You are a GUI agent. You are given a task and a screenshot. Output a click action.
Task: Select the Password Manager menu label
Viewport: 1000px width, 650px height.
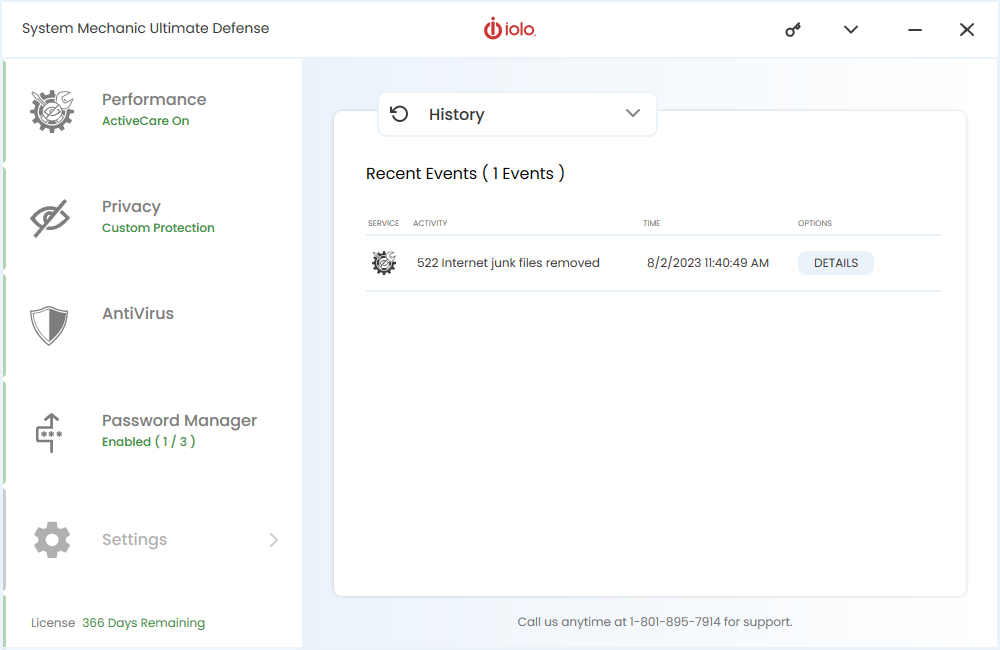179,421
